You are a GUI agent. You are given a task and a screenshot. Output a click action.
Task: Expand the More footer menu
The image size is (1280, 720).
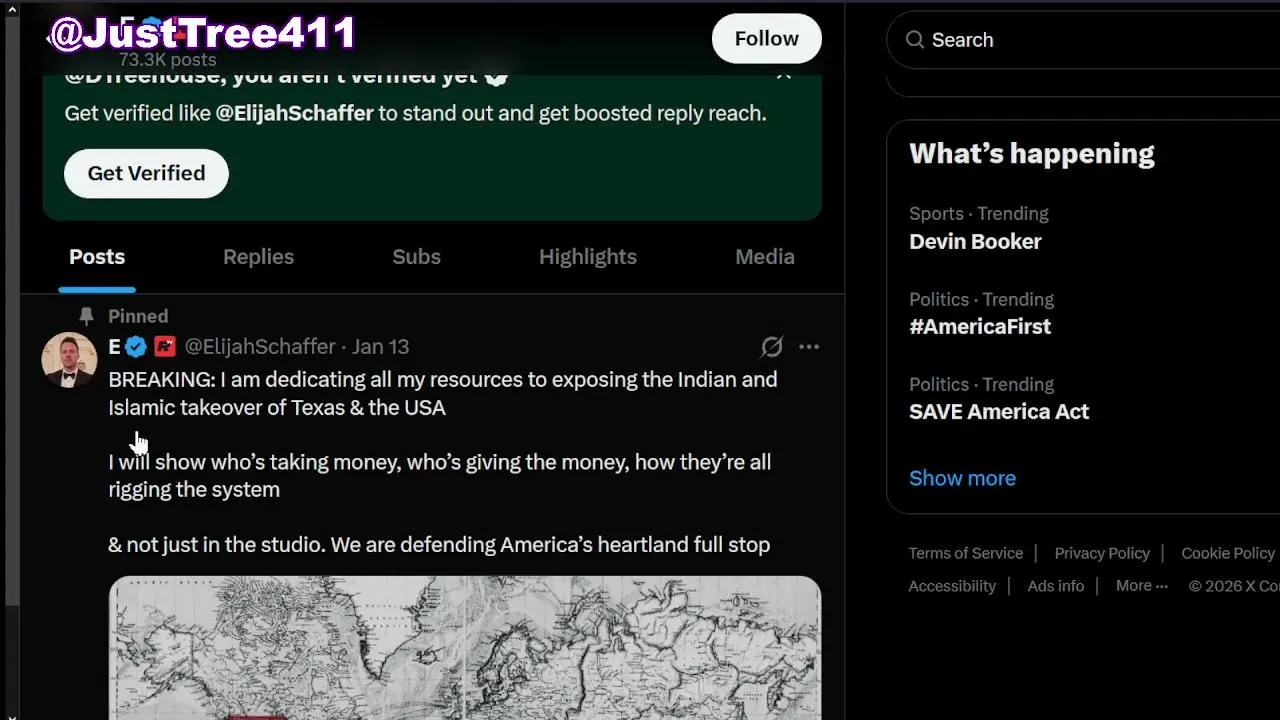1141,586
